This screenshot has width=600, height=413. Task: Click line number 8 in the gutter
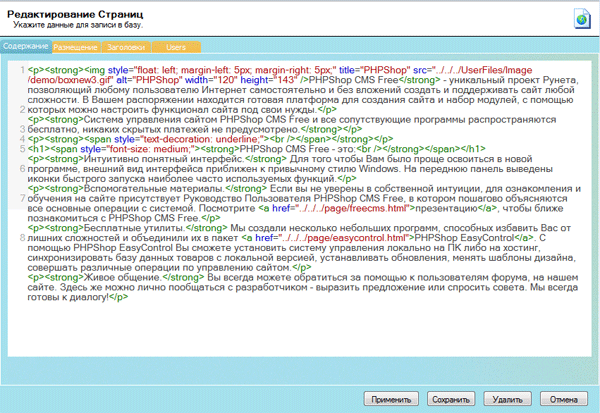coord(23,238)
